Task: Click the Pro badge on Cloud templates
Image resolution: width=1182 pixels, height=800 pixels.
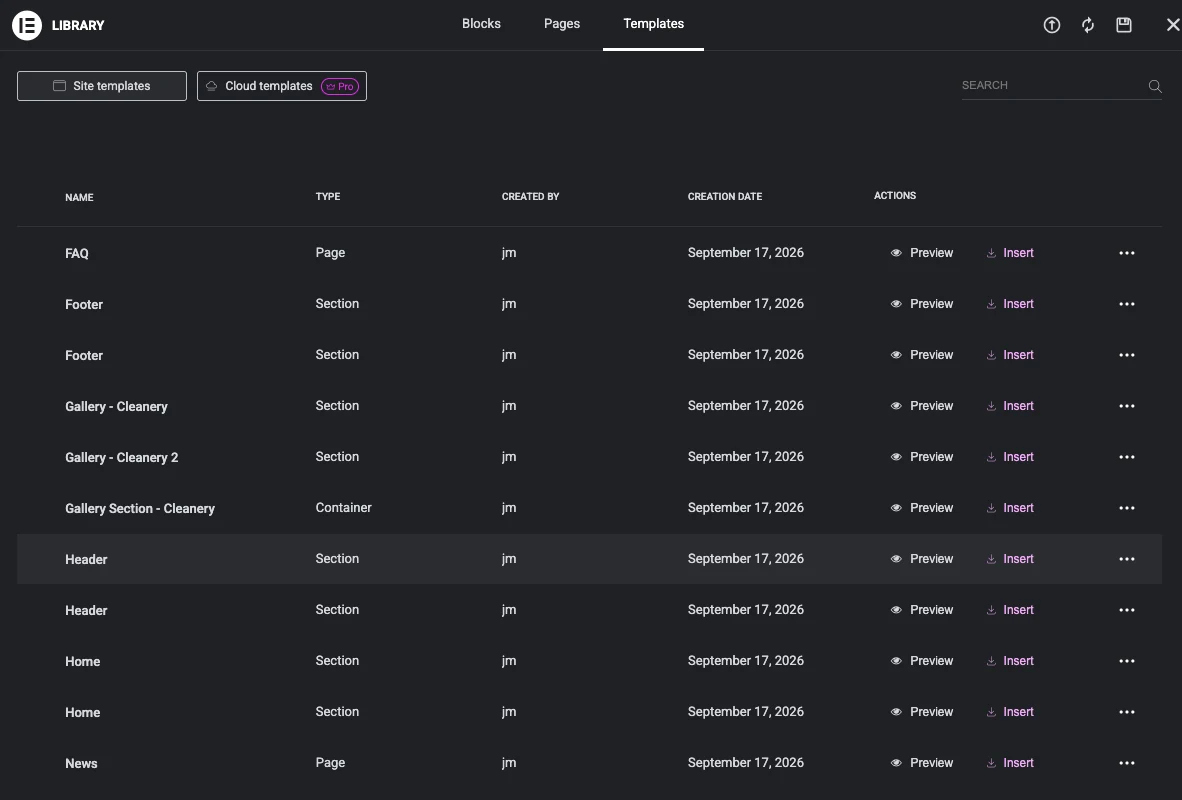Action: click(340, 87)
